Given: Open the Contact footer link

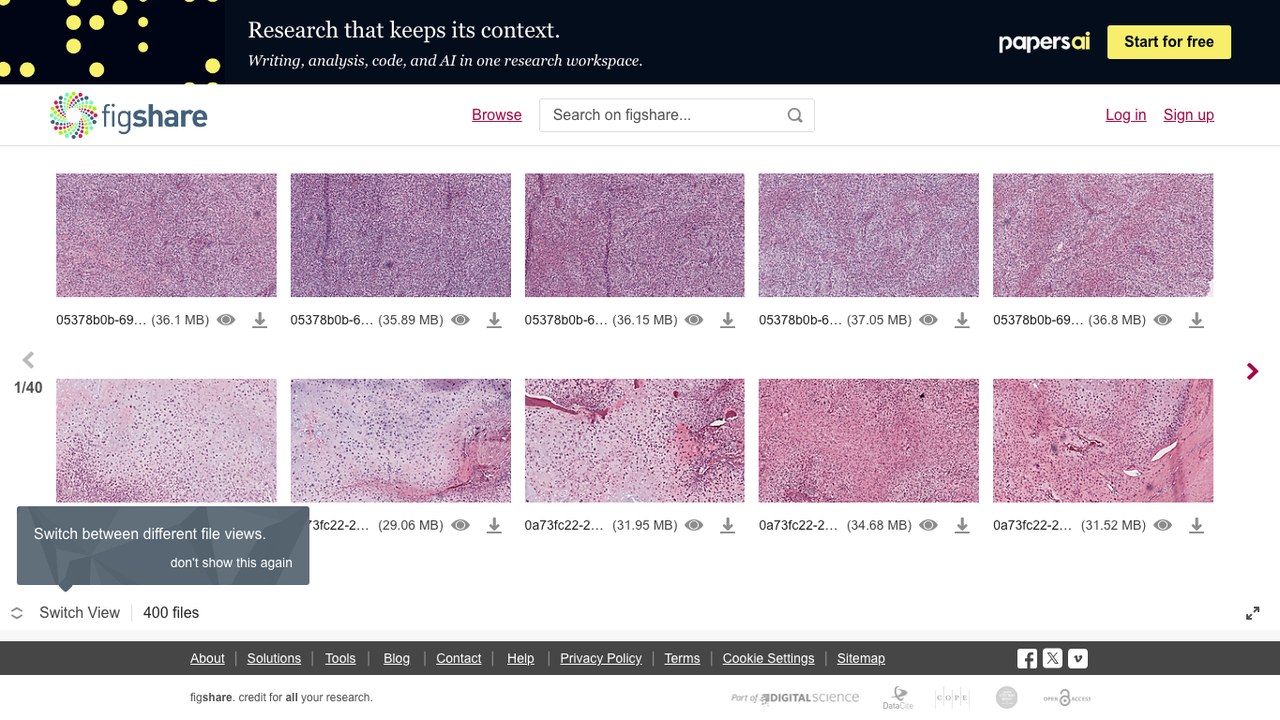Looking at the screenshot, I should [x=459, y=658].
